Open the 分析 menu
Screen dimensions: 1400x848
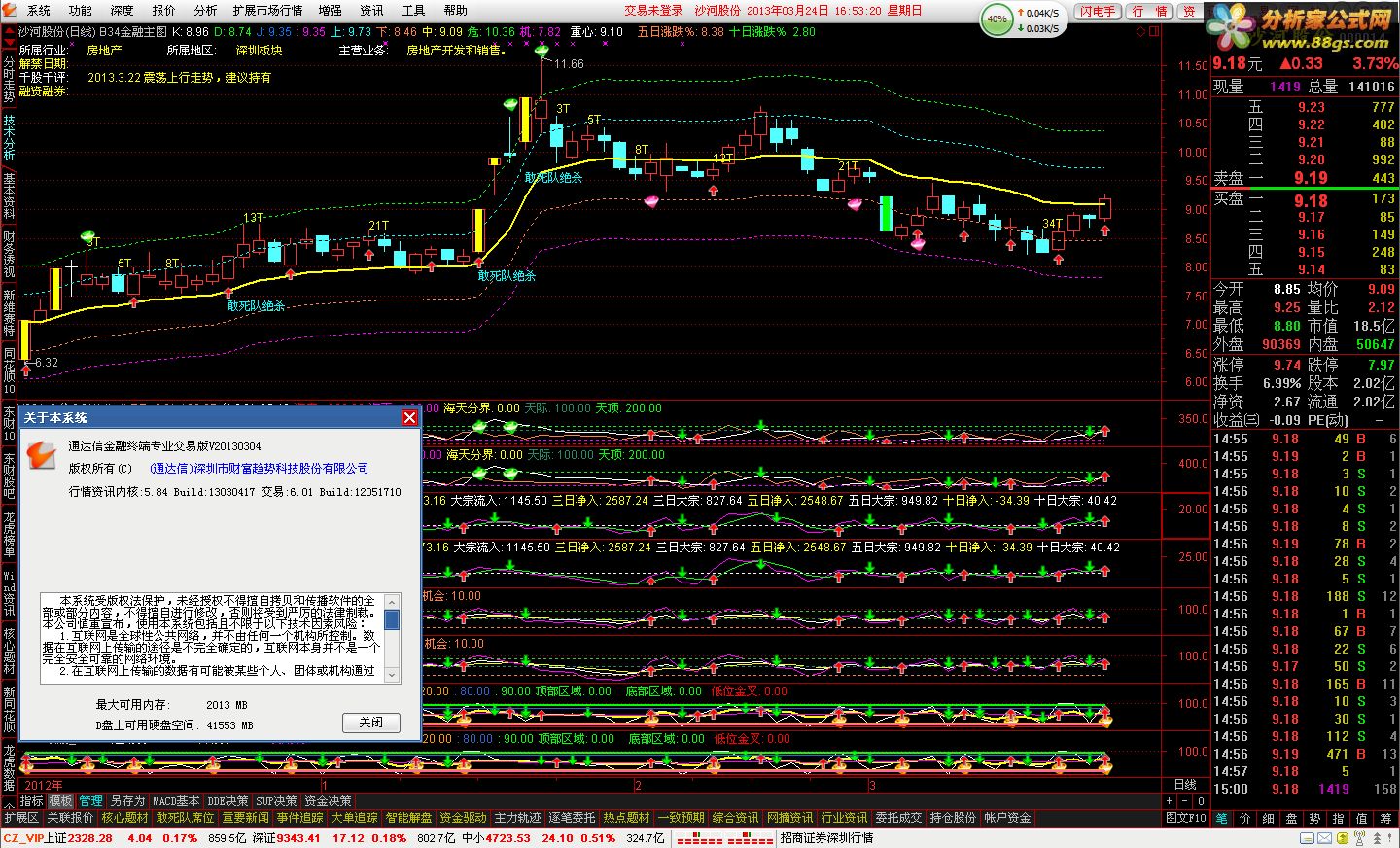tap(205, 10)
